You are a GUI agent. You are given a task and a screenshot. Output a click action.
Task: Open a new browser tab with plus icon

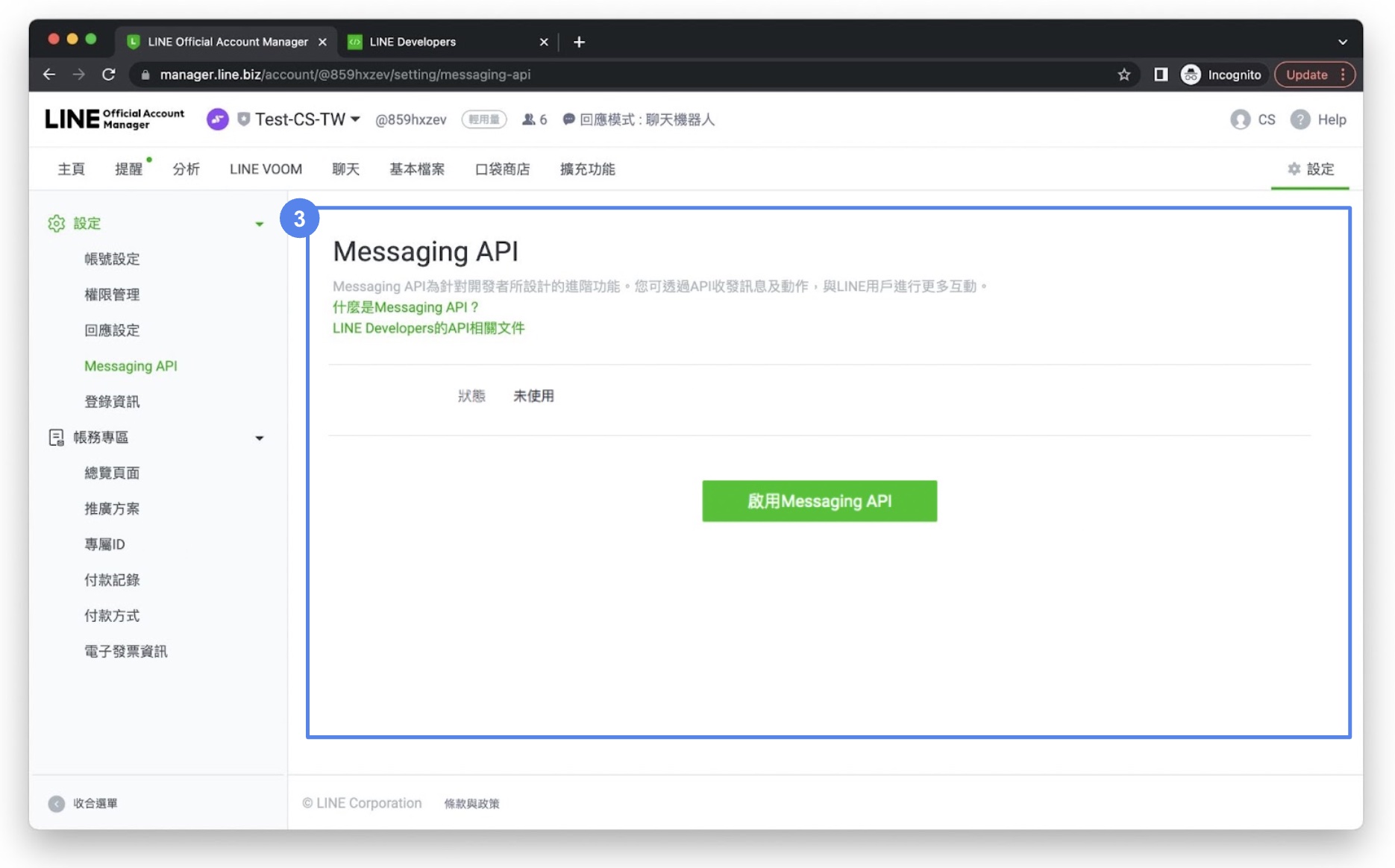[579, 42]
